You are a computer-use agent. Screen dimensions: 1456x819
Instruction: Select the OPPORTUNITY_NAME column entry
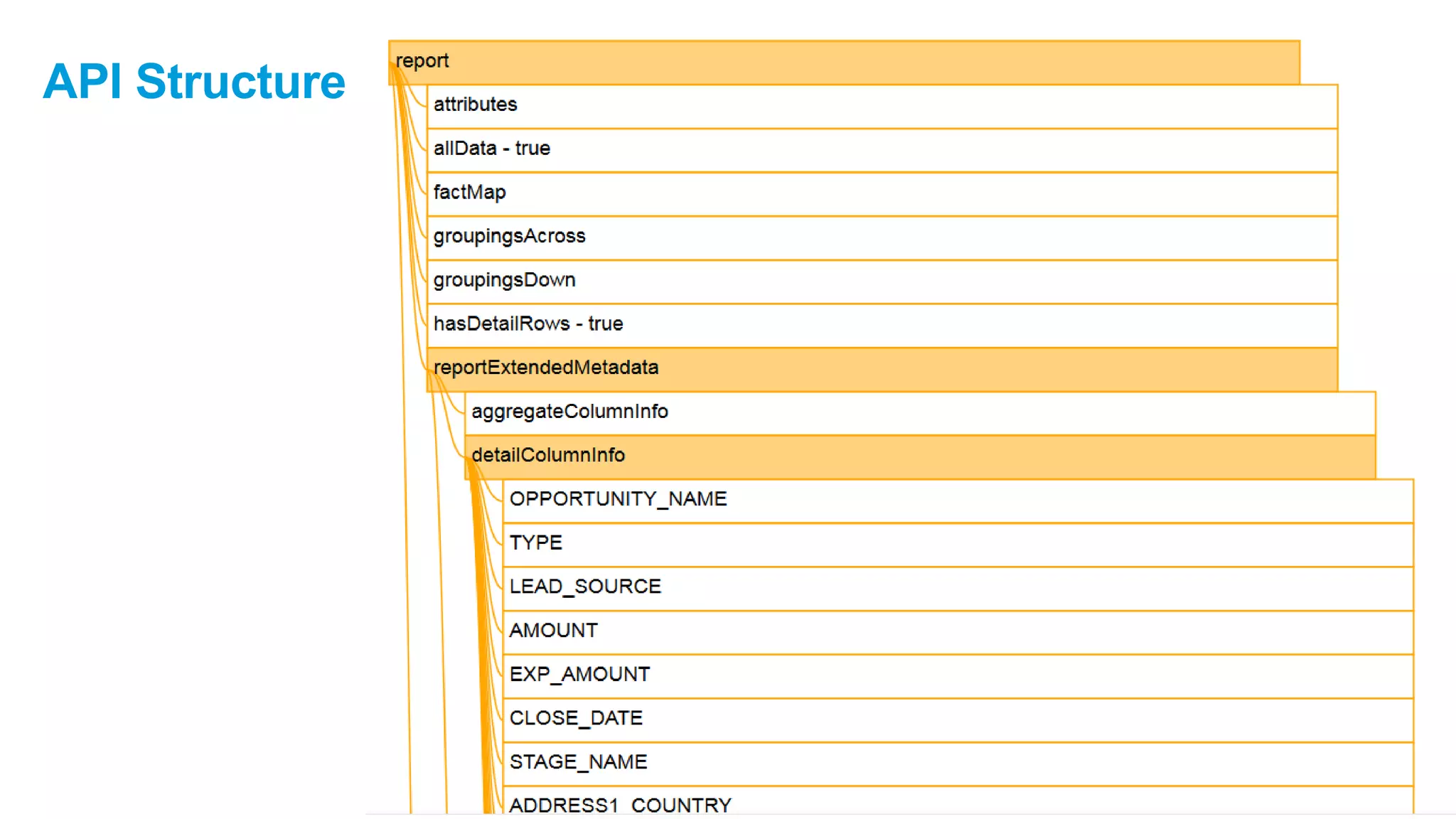coord(958,501)
